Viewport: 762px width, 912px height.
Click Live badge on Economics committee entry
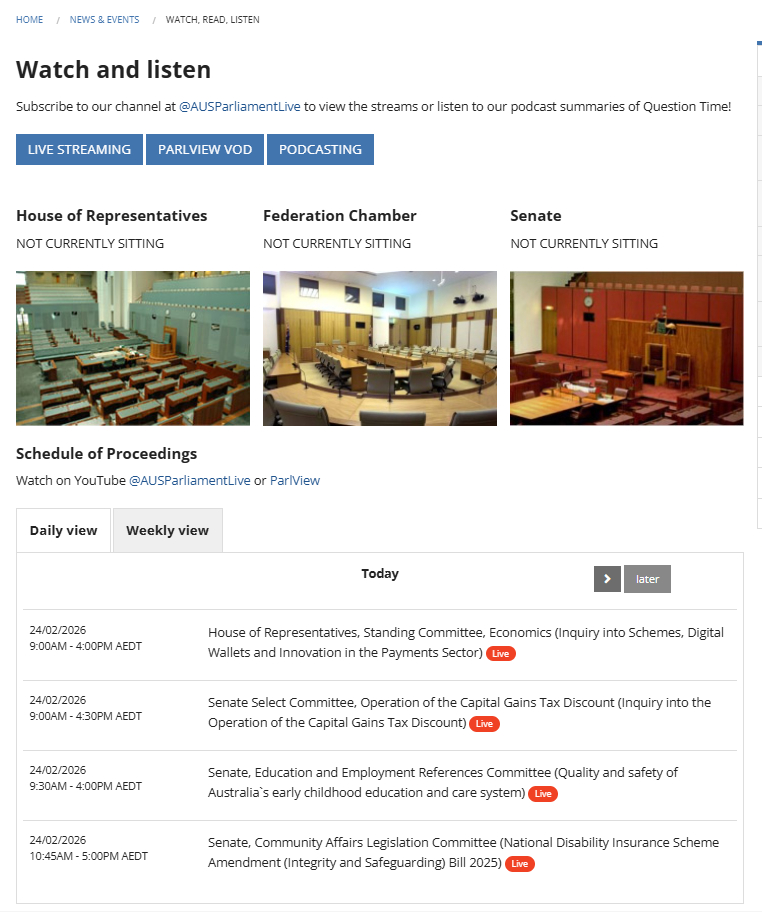[501, 654]
